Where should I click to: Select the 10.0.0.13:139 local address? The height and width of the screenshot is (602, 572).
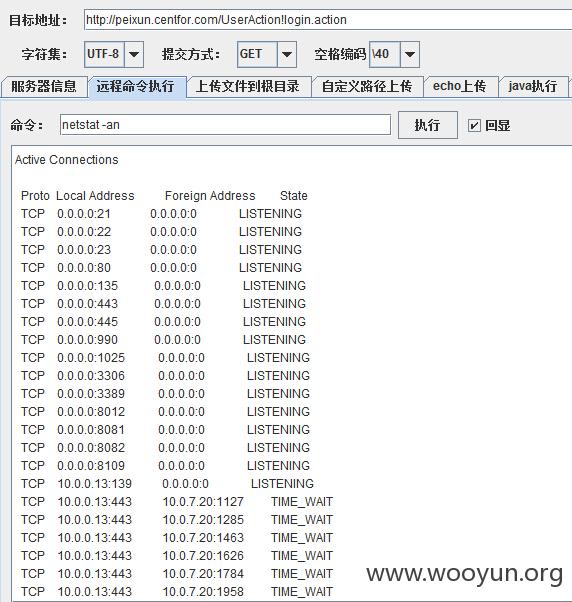coord(94,485)
